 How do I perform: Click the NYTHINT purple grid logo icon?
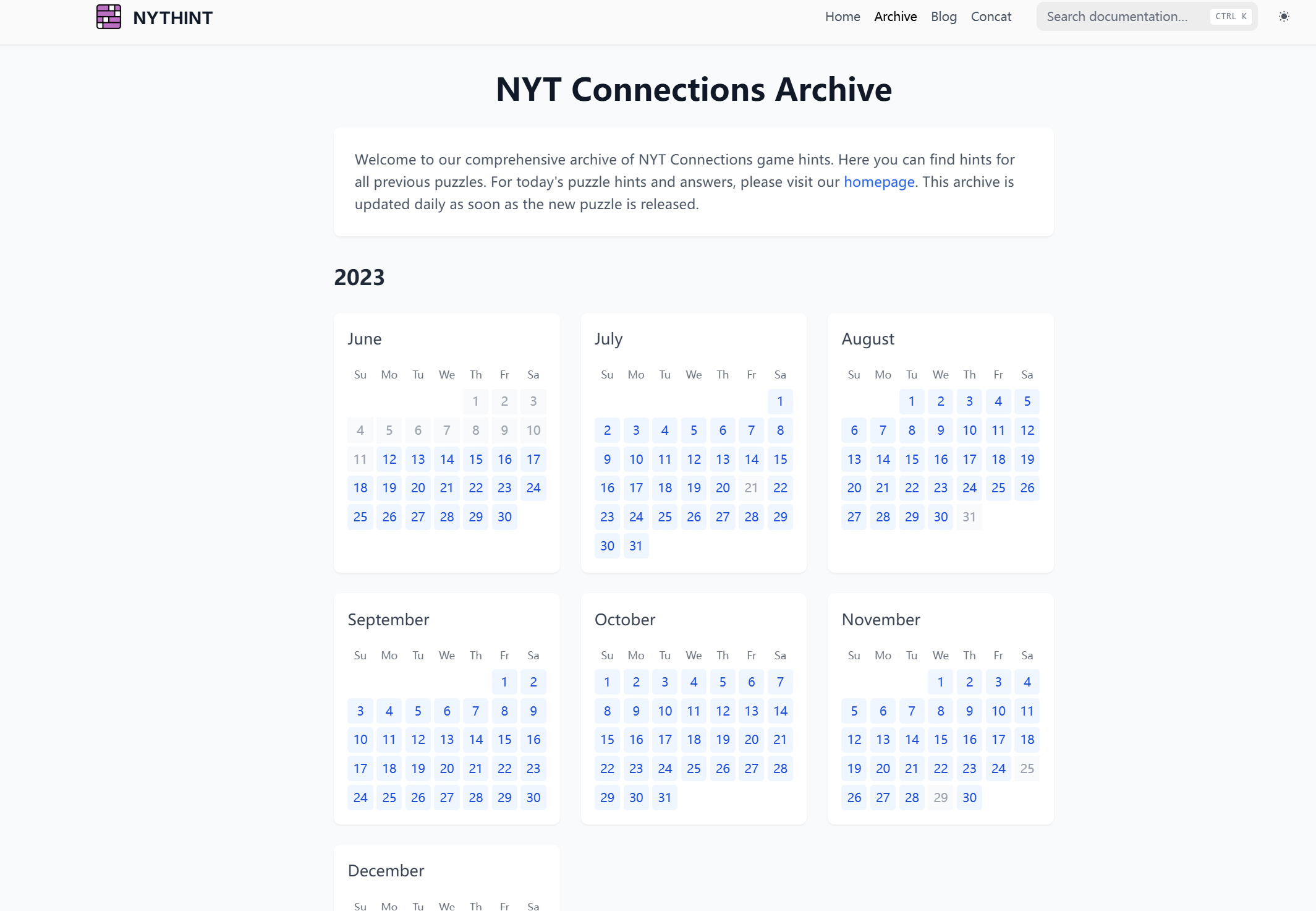[x=109, y=17]
